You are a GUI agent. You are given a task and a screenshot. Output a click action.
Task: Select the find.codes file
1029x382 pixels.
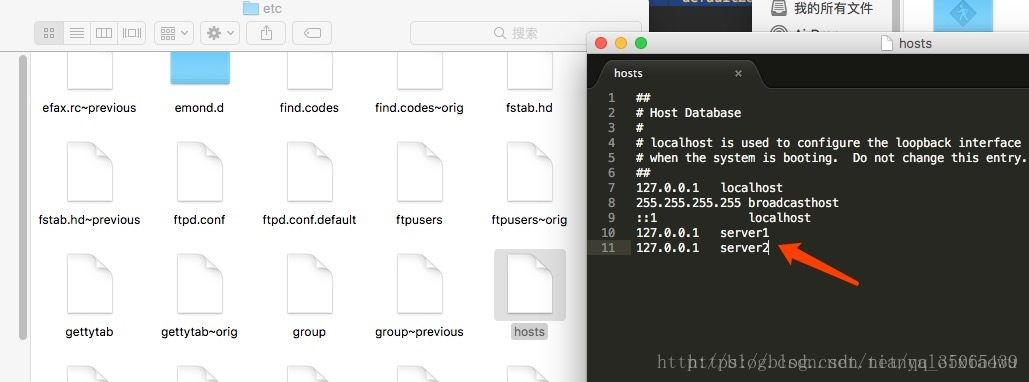(309, 71)
